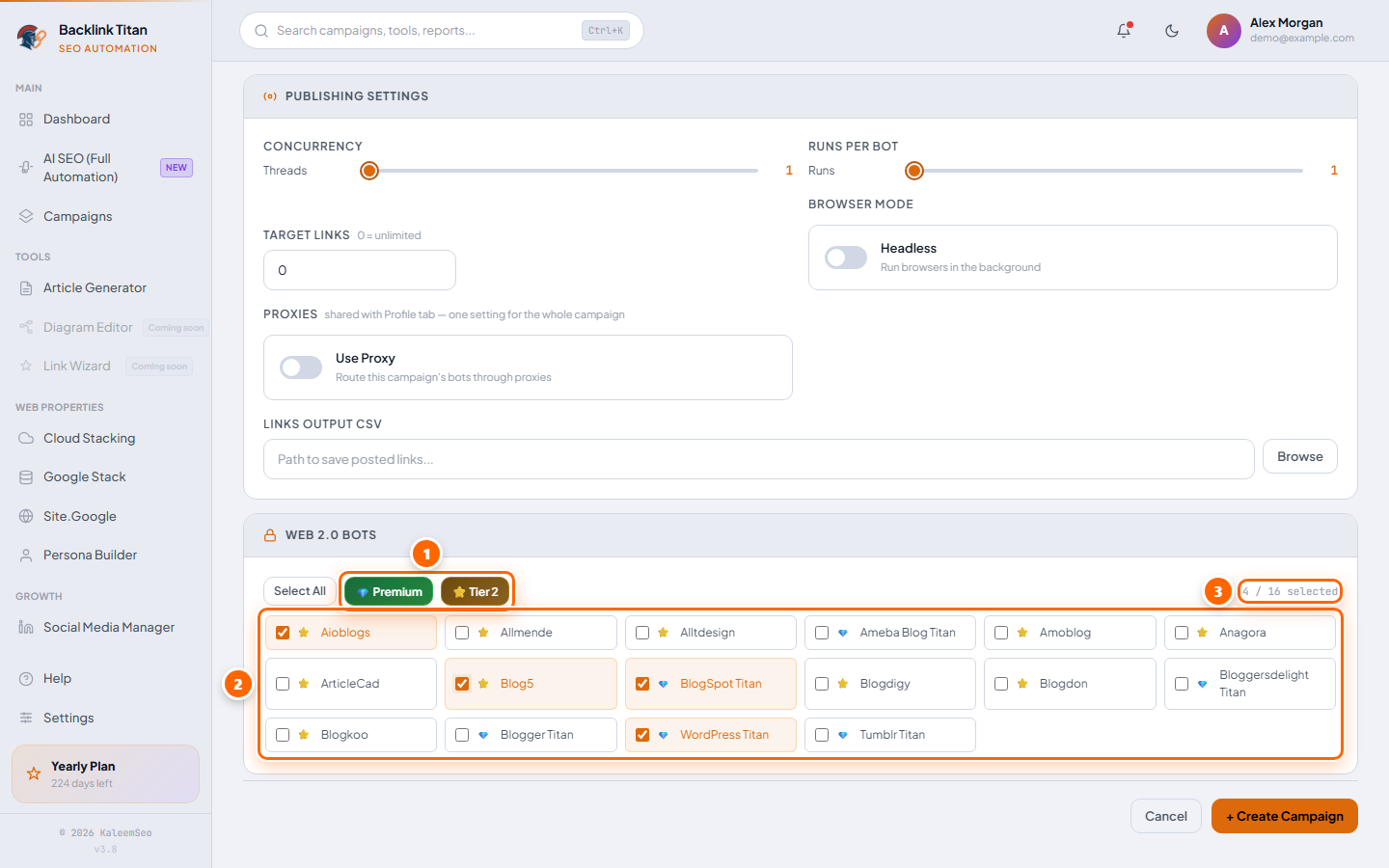Uncheck the Aioblogs bot checkbox

pos(283,633)
